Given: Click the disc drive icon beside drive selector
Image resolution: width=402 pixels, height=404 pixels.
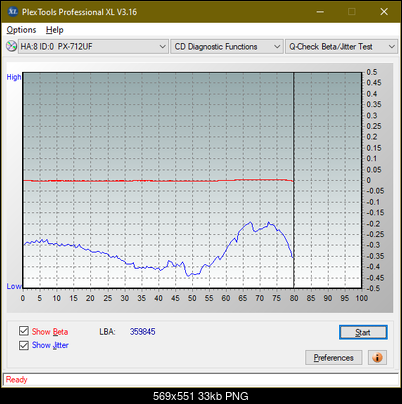Looking at the screenshot, I should (x=12, y=46).
